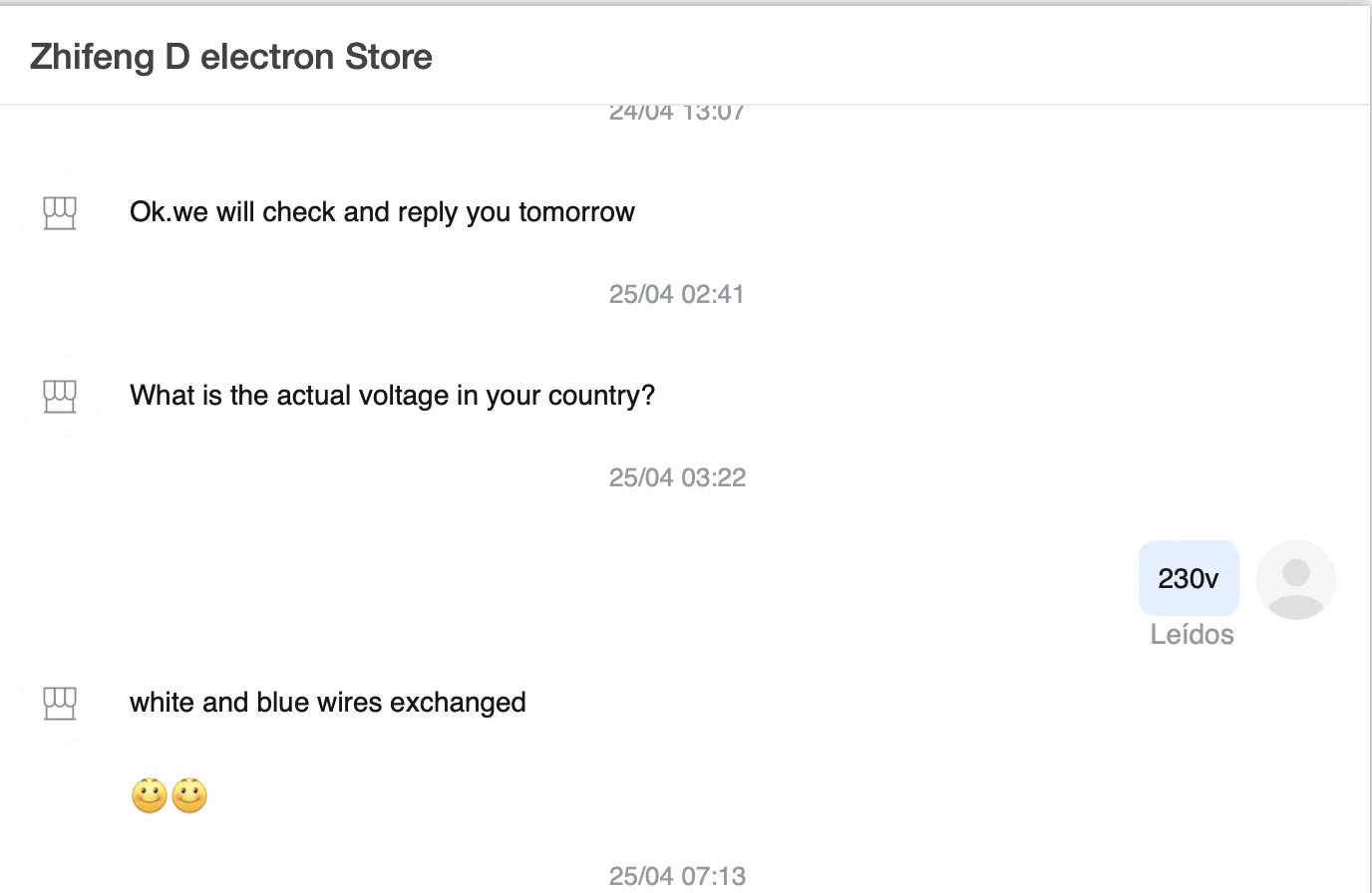Image resolution: width=1372 pixels, height=893 pixels.
Task: Click the "Leídos" read status label
Action: coord(1192,635)
